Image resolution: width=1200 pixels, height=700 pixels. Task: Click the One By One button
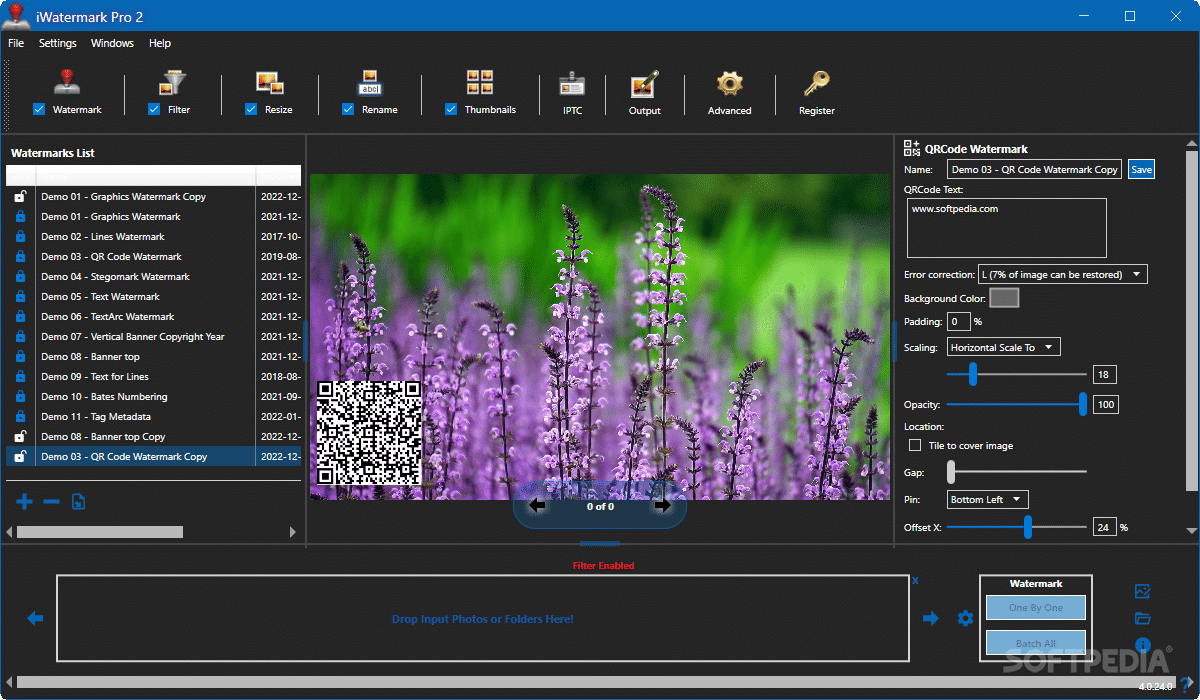click(x=1036, y=607)
